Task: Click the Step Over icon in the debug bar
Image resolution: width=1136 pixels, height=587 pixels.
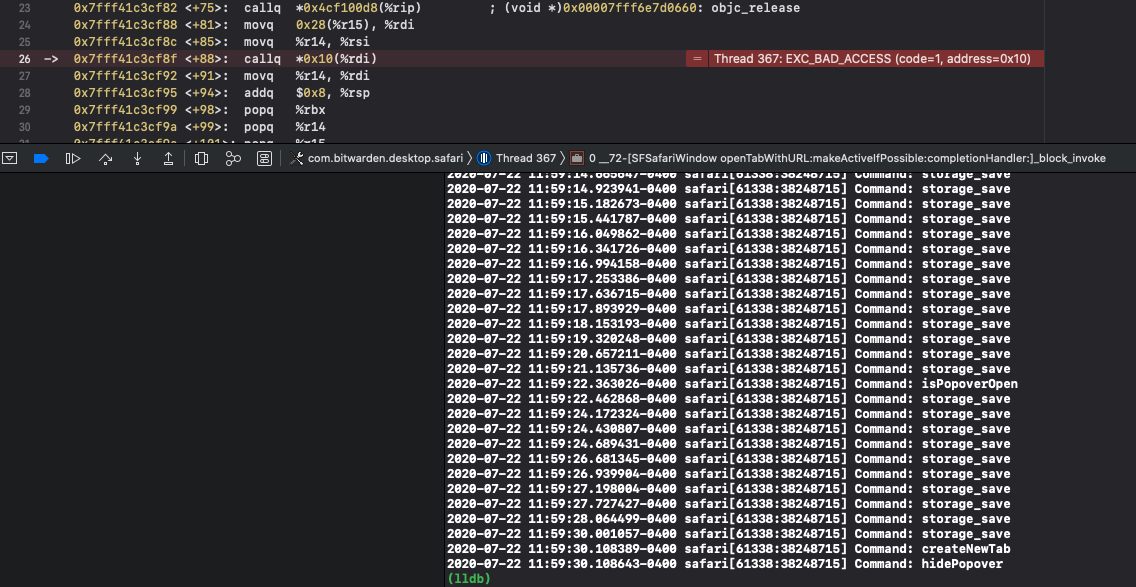Action: (105, 158)
